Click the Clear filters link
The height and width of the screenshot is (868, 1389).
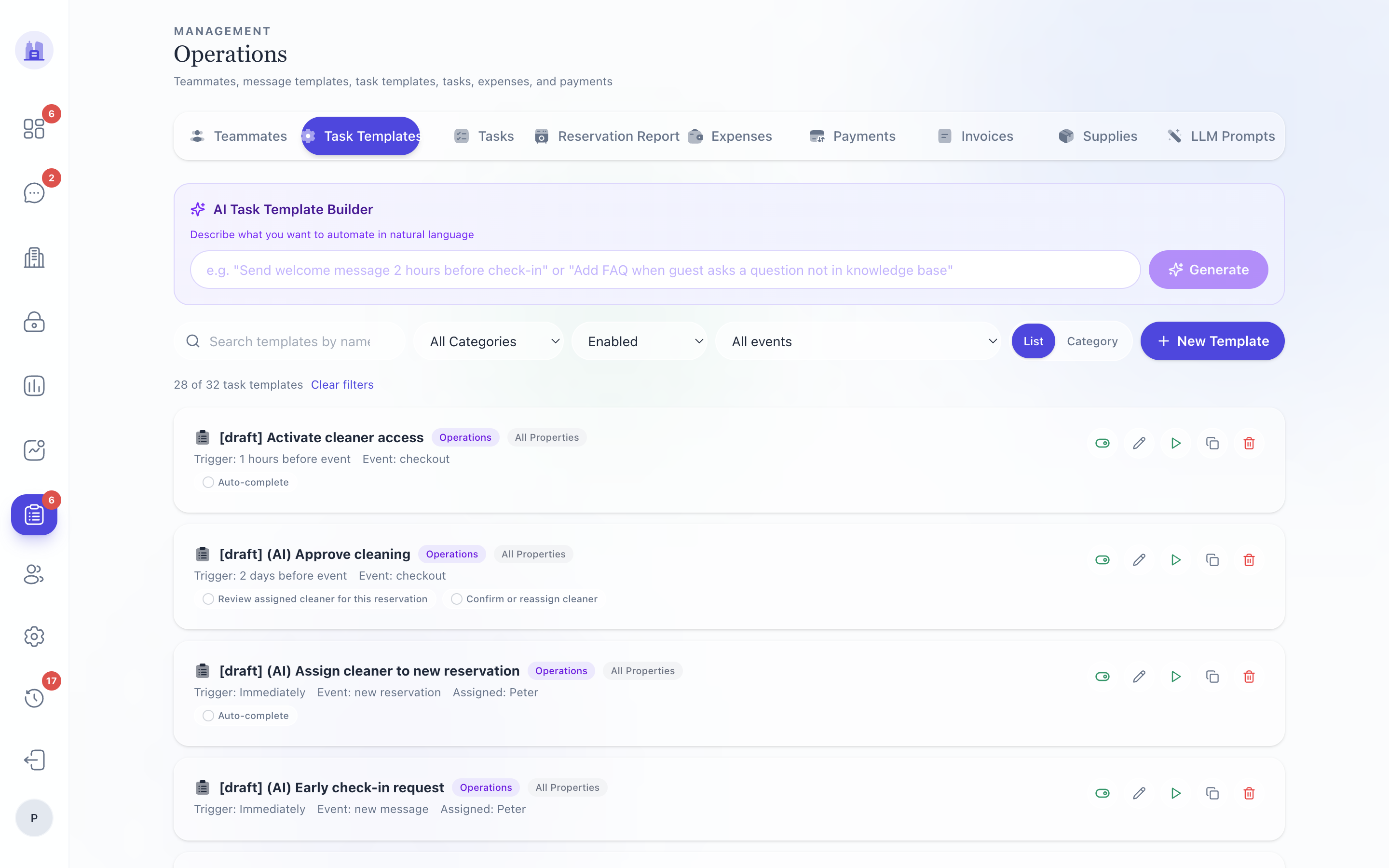click(342, 385)
